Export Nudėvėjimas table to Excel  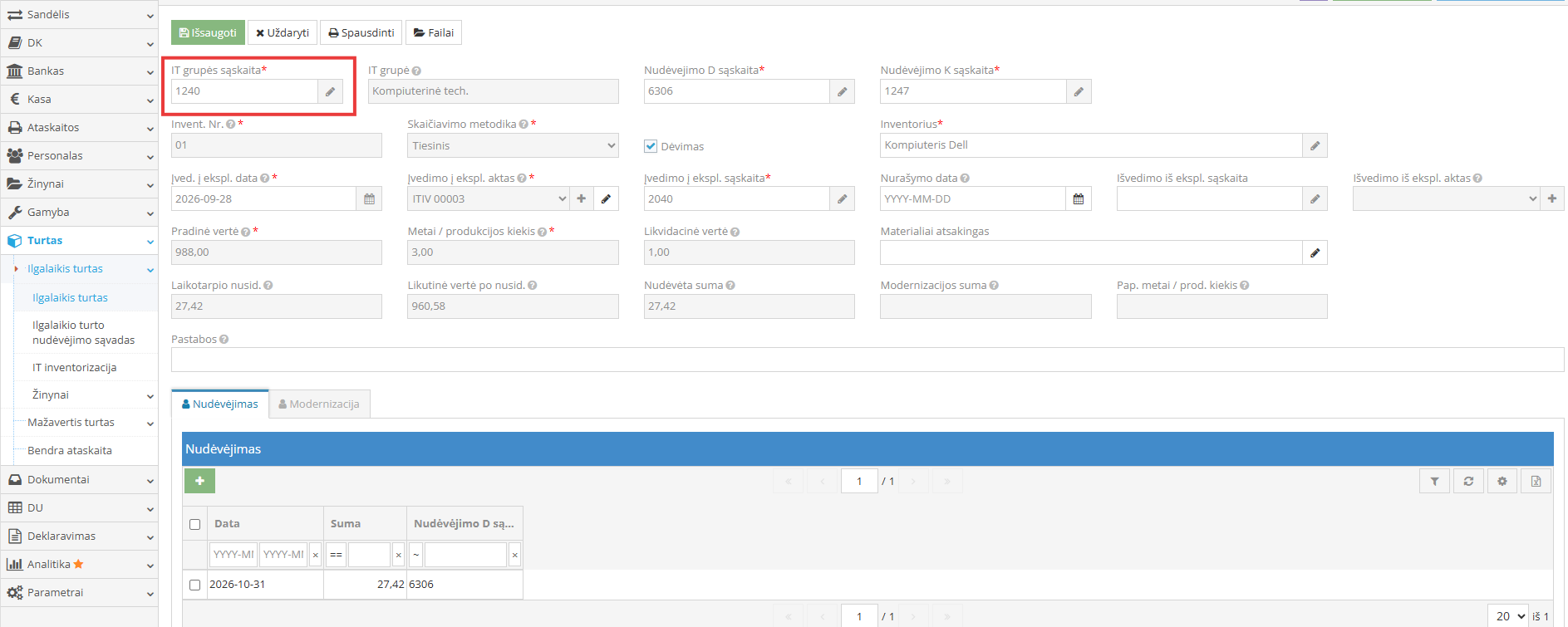[1536, 481]
